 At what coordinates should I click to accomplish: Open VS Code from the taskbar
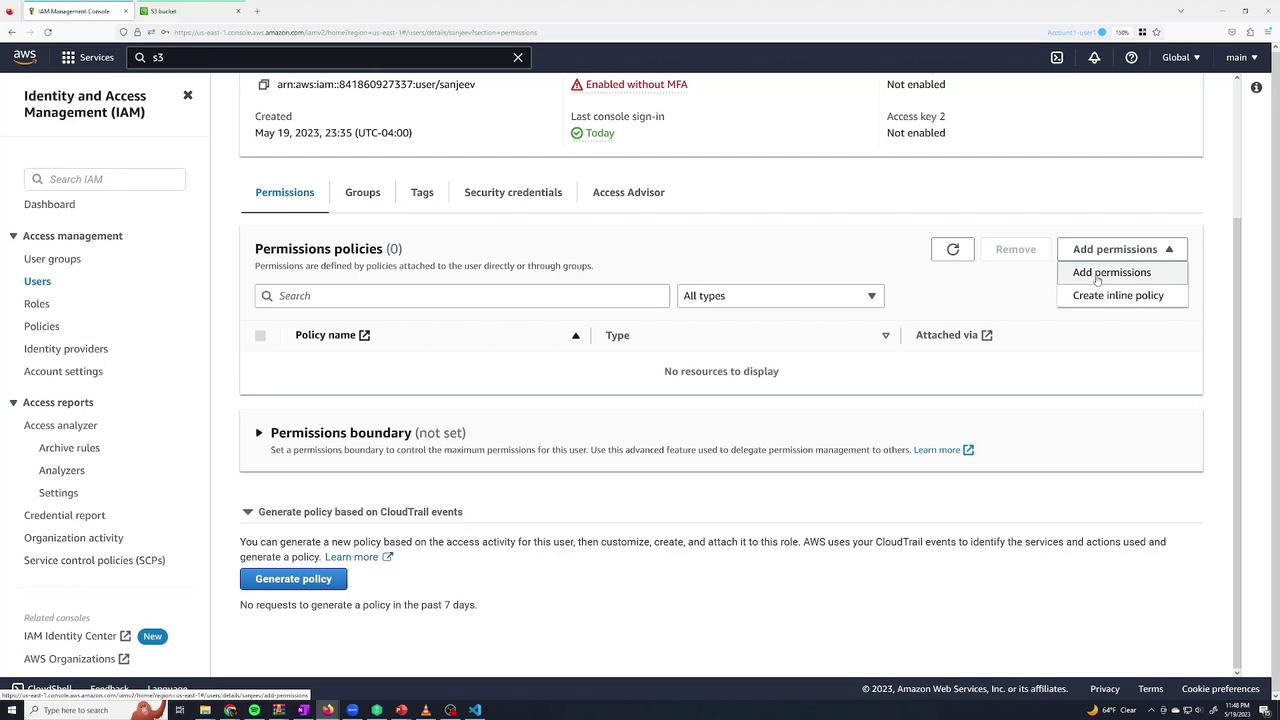[475, 710]
